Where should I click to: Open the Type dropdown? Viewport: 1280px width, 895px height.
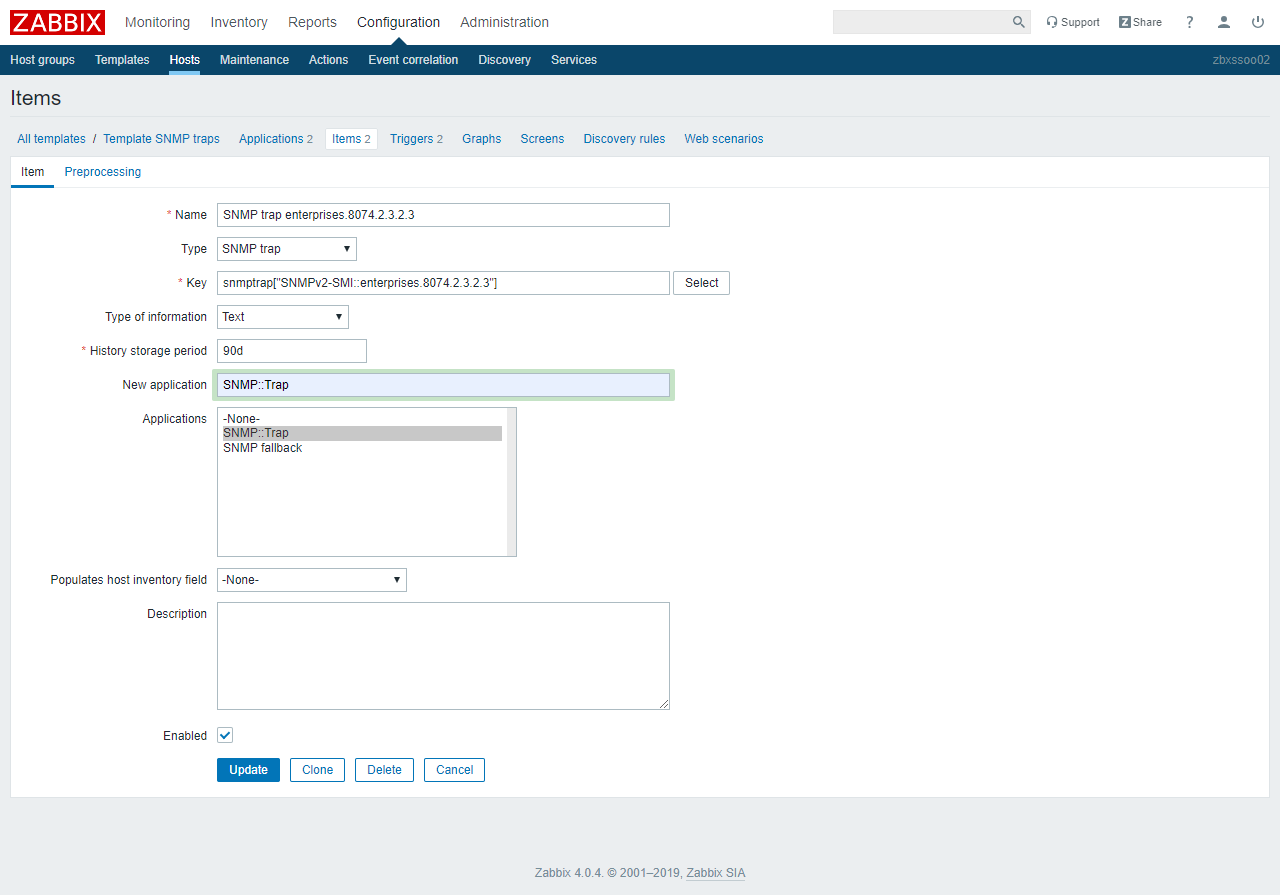pyautogui.click(x=286, y=249)
